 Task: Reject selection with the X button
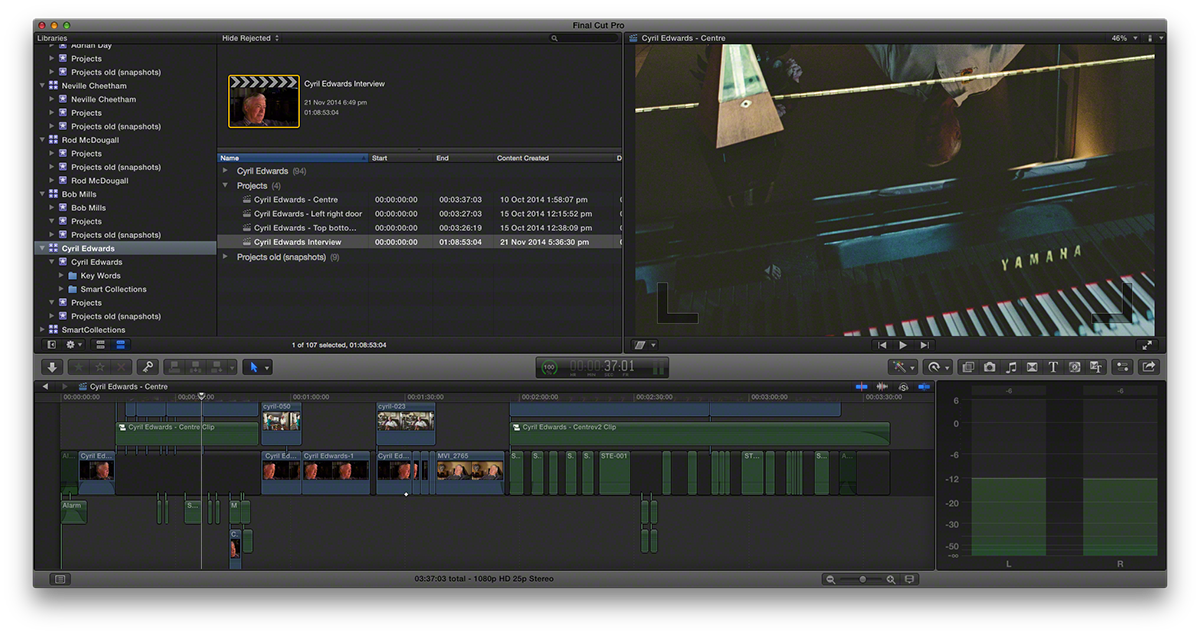click(119, 367)
